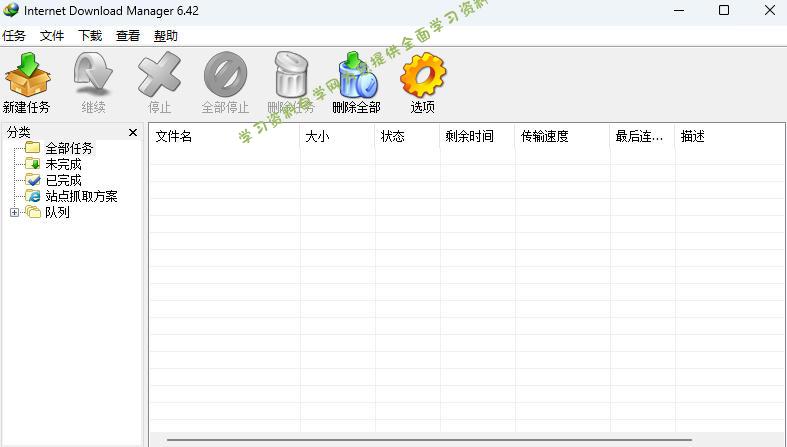Close the Internet Download Manager window

(769, 10)
